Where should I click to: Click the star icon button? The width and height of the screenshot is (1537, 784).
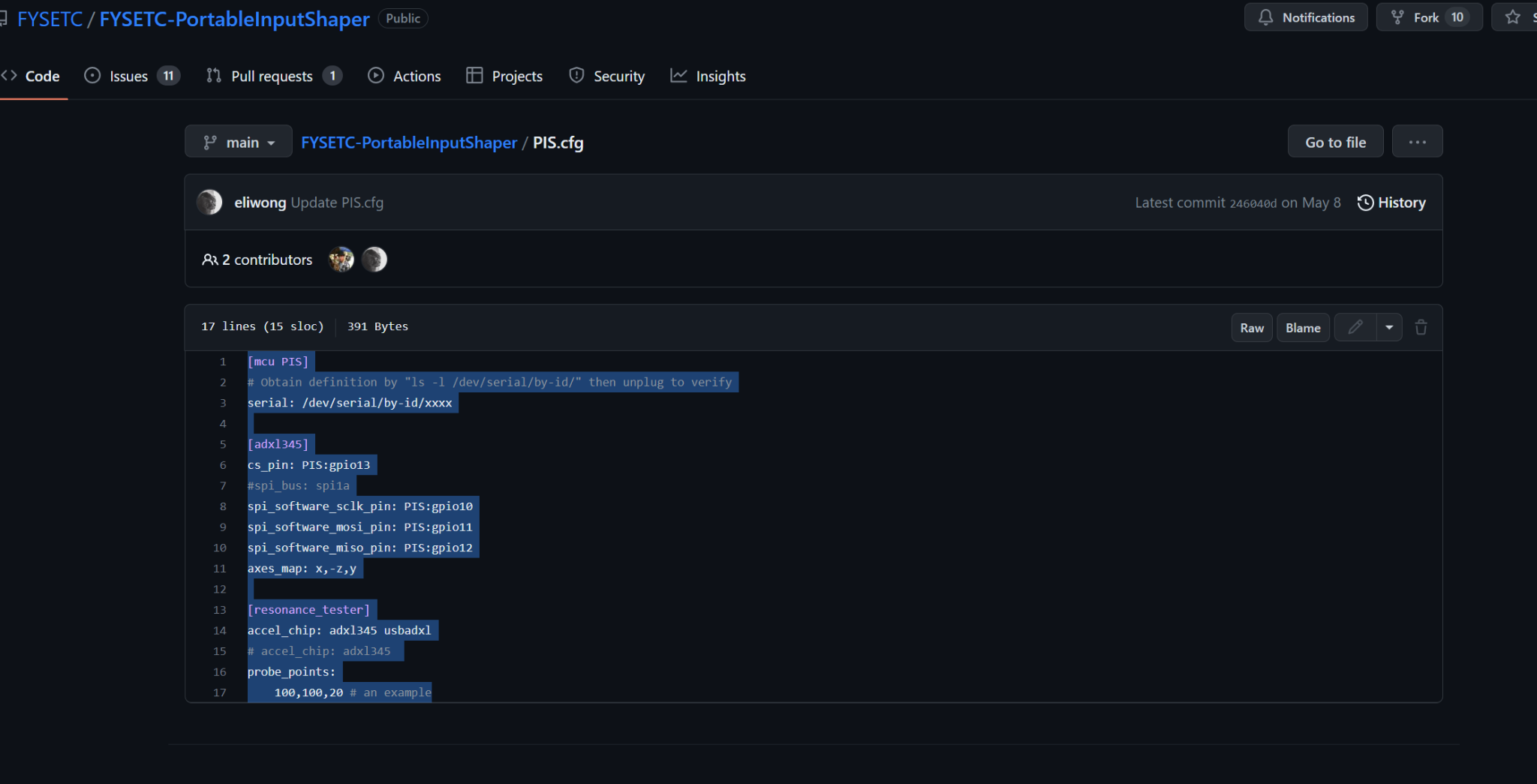point(1513,17)
